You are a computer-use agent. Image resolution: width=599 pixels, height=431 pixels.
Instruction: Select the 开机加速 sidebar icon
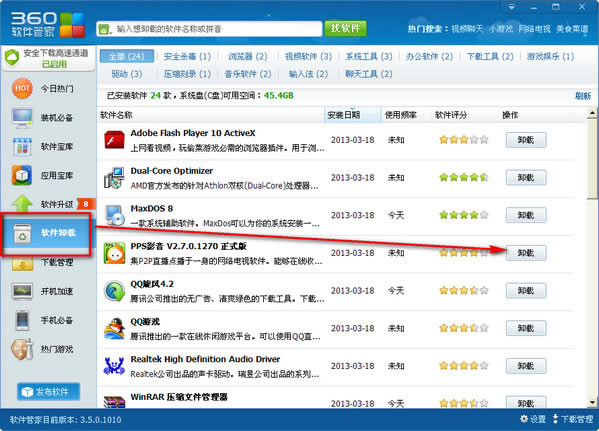22,291
